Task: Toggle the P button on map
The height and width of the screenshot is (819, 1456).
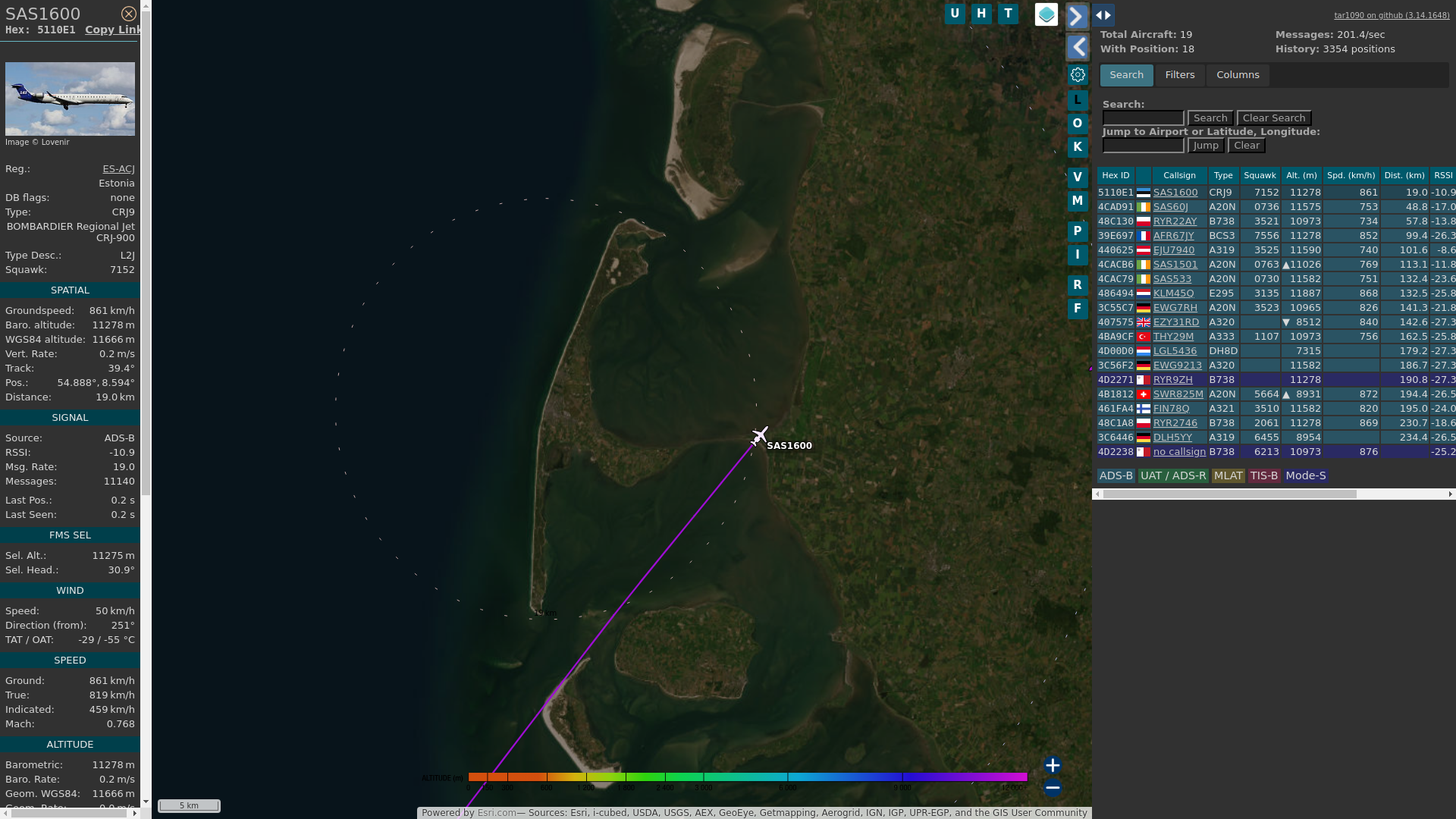Action: coord(1078,231)
